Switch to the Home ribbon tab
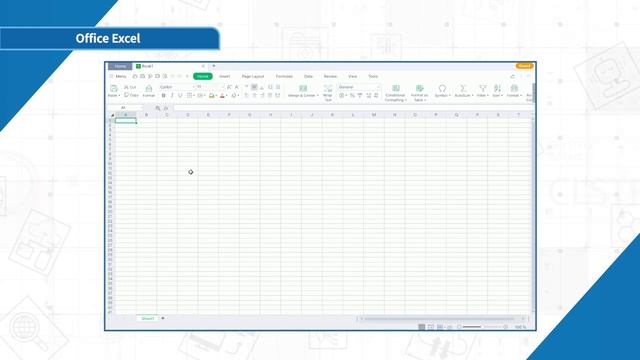 point(202,76)
